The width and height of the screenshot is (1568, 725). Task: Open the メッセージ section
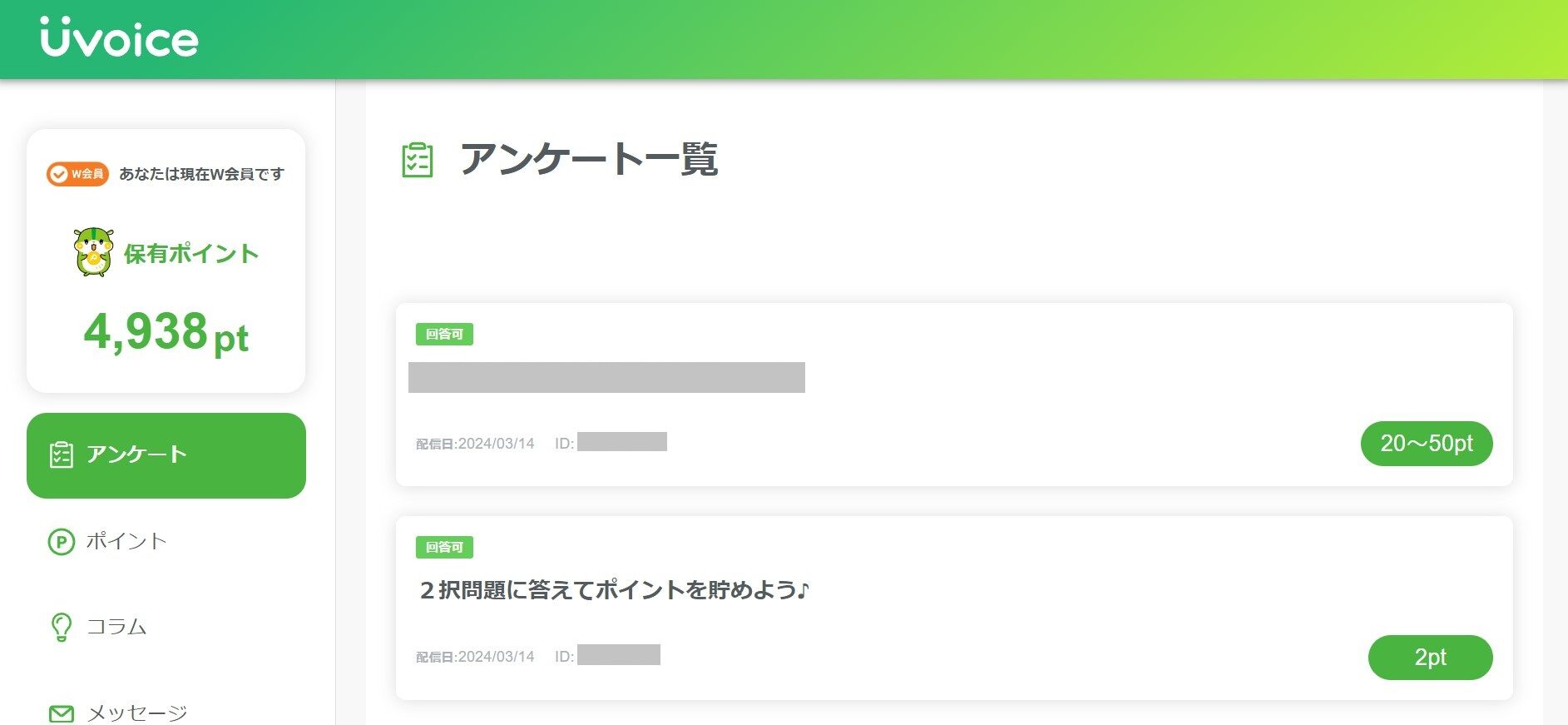point(136,712)
